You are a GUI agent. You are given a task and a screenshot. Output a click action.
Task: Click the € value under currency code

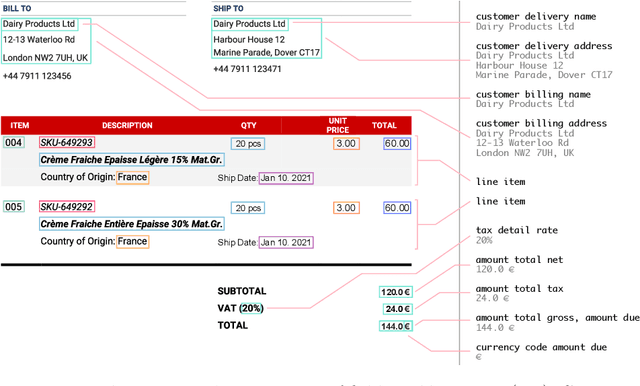pos(478,357)
